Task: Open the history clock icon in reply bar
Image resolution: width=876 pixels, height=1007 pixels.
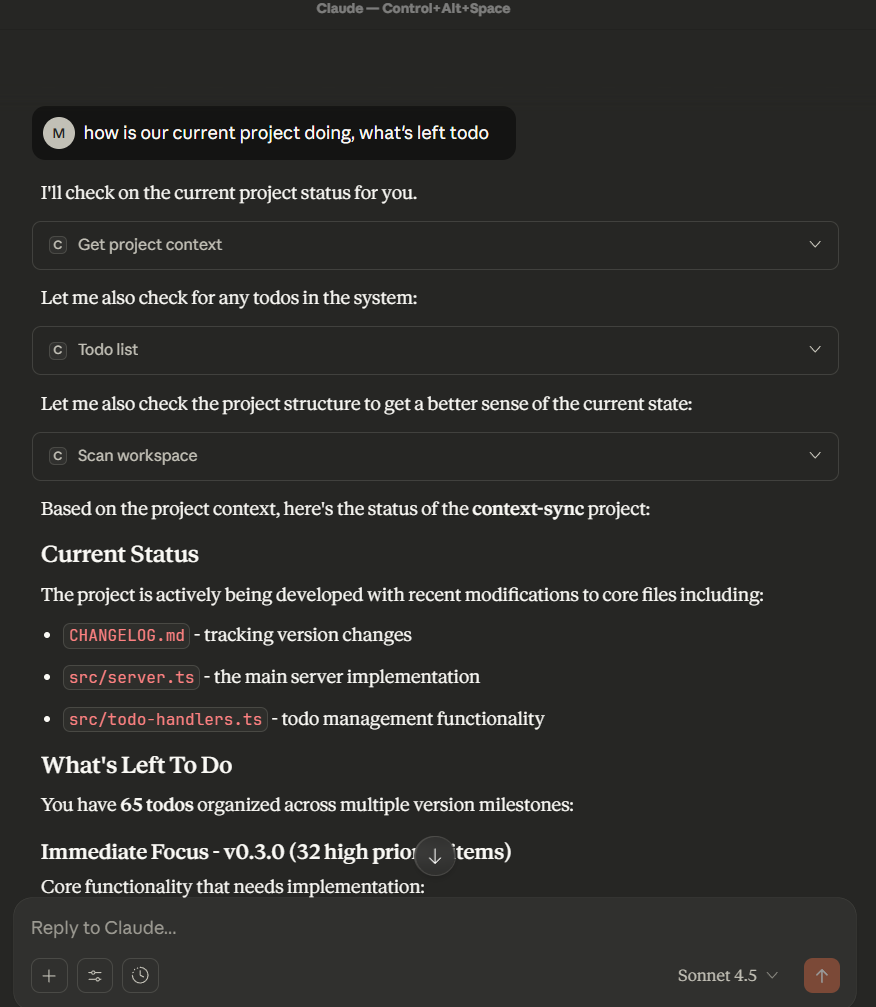Action: click(140, 975)
